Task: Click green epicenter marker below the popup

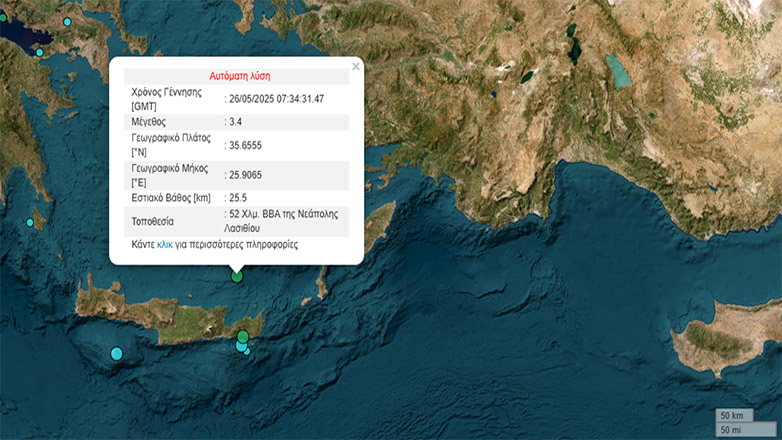Action: click(237, 276)
